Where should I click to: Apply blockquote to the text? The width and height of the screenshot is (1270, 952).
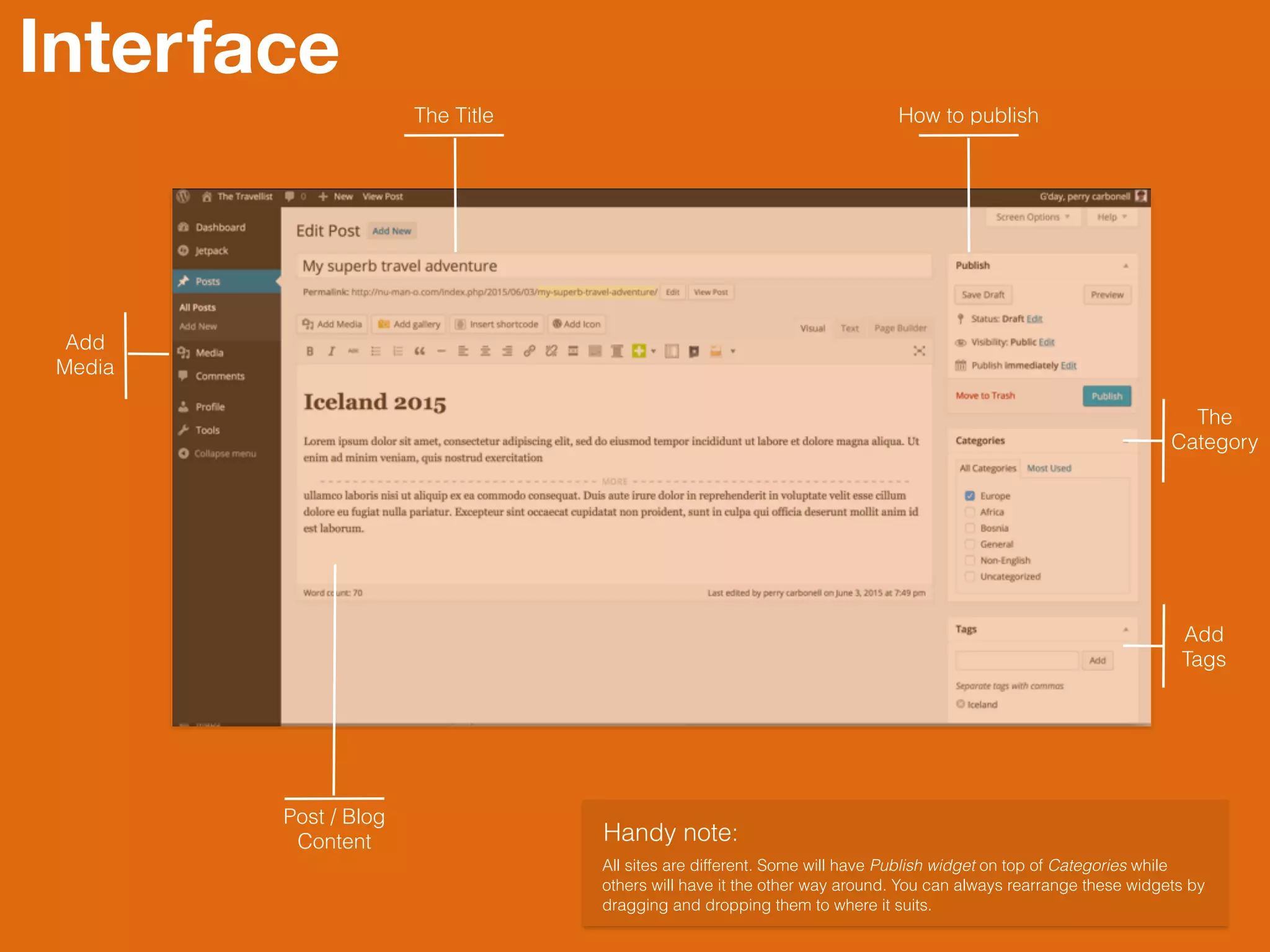(x=420, y=351)
